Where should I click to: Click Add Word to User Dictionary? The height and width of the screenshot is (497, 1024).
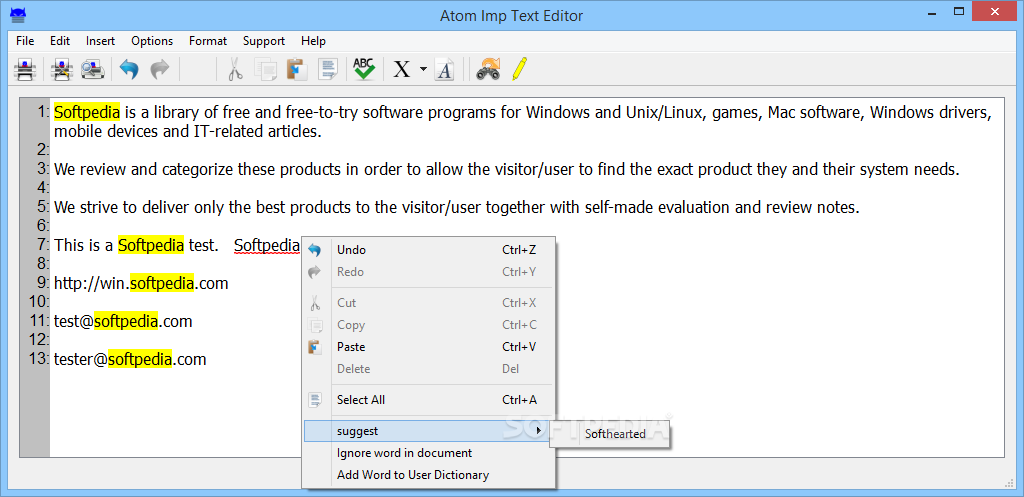(x=428, y=475)
